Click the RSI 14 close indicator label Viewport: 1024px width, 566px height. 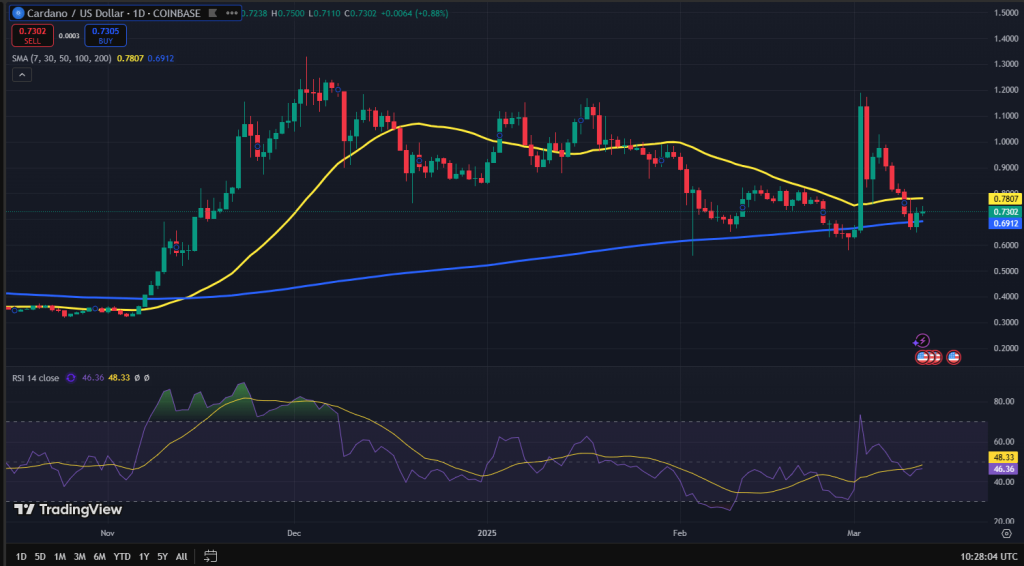[x=36, y=378]
